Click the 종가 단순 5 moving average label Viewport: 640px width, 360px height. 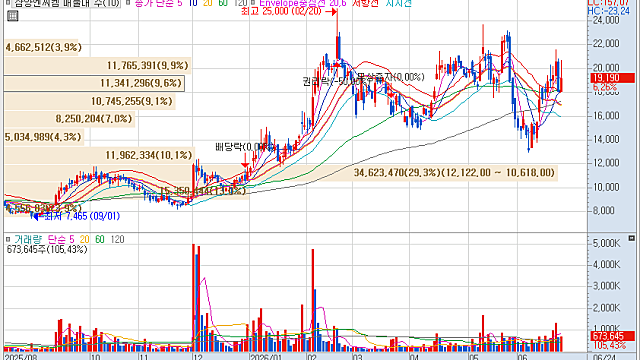coord(158,3)
